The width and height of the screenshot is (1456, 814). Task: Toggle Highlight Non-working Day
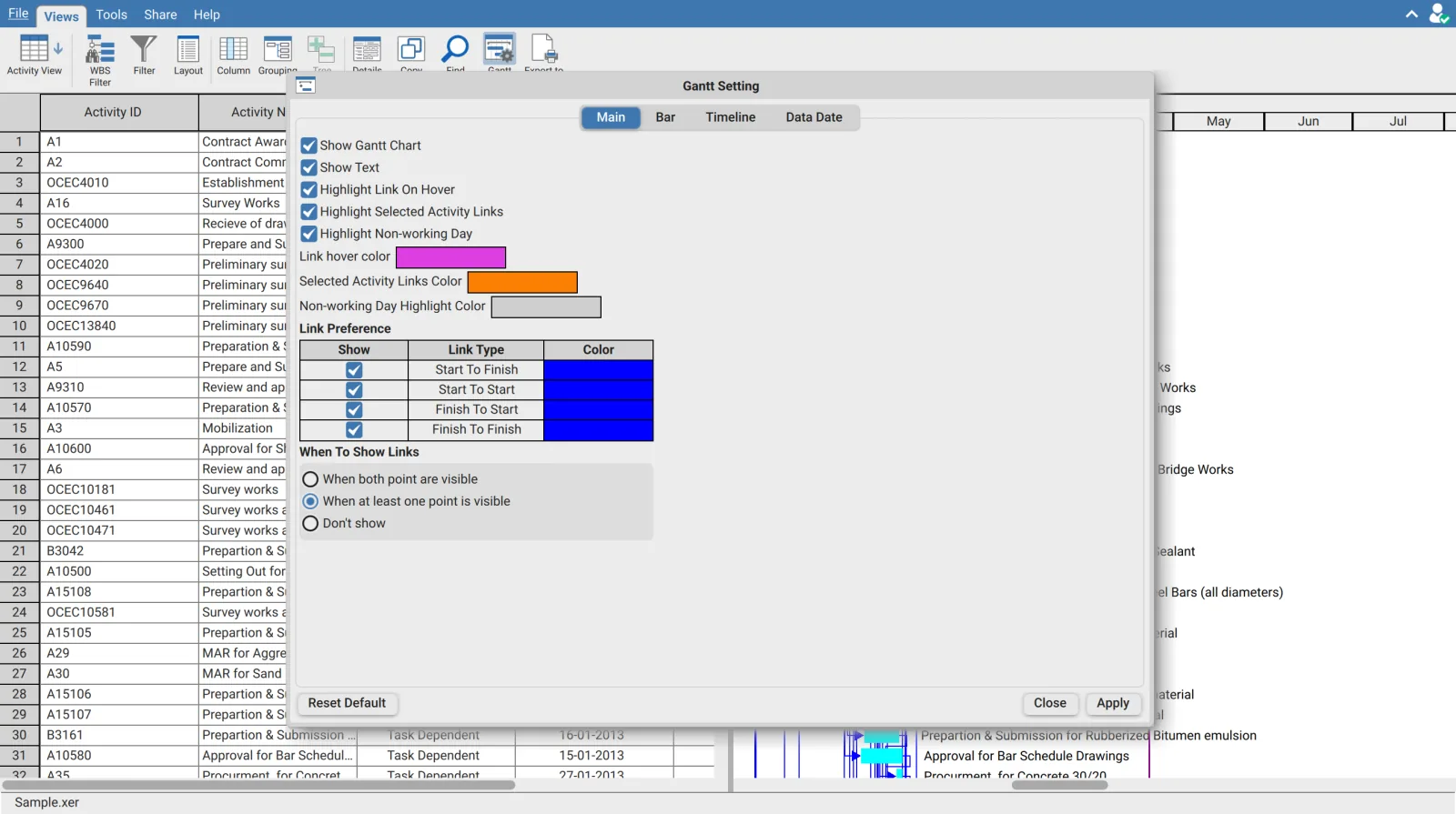(x=308, y=234)
